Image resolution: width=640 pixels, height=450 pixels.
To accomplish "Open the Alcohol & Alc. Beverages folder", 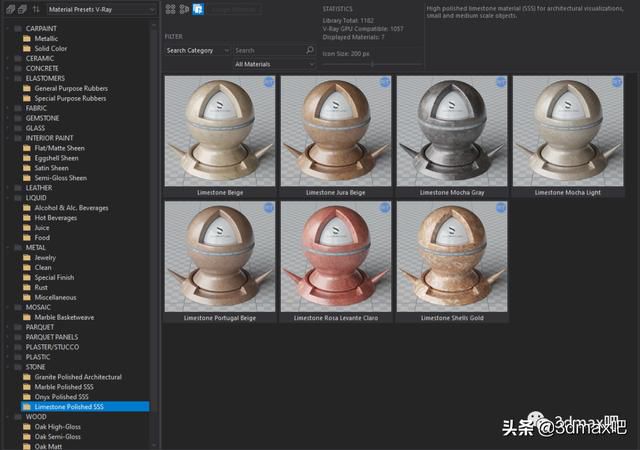I will pos(71,208).
